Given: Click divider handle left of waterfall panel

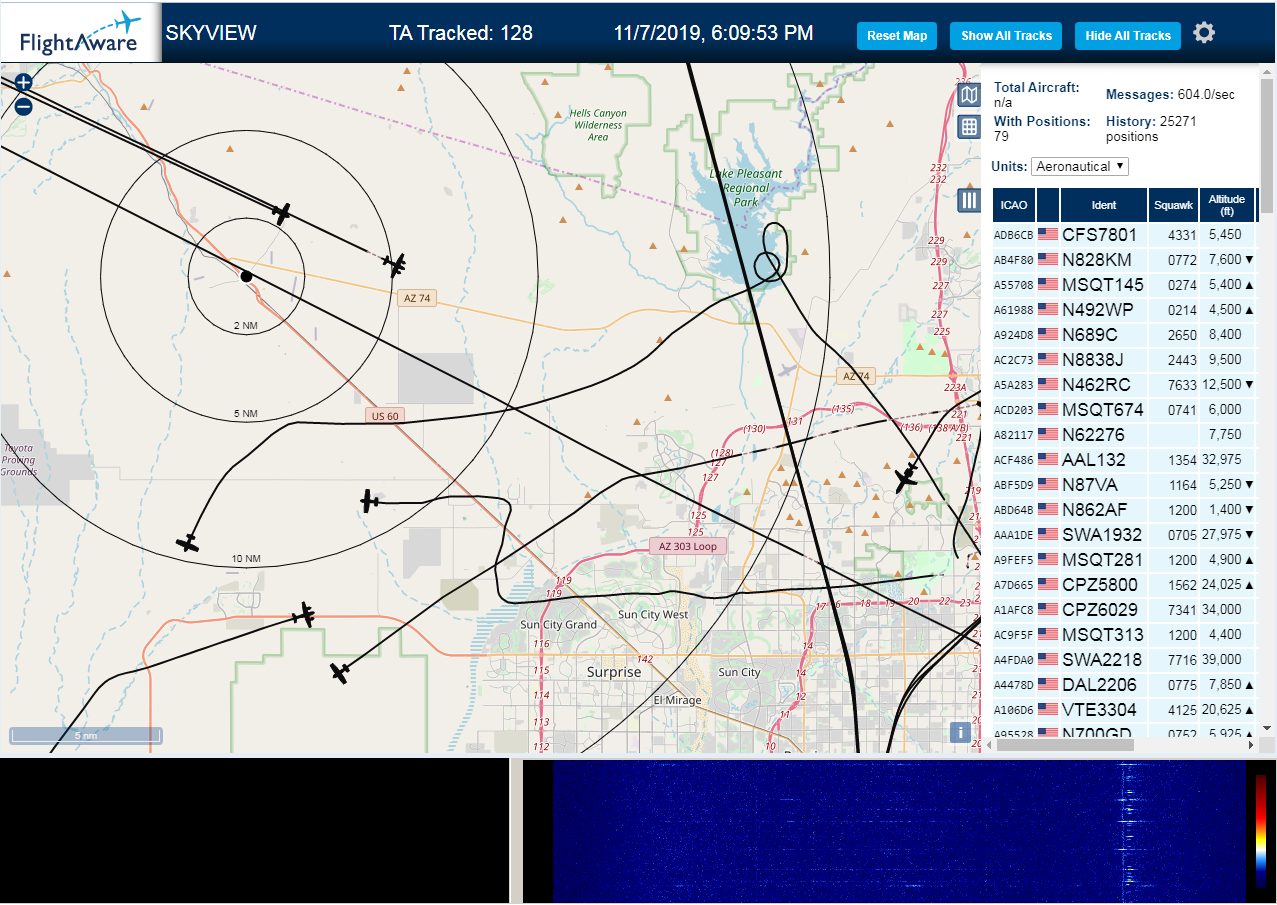Looking at the screenshot, I should 516,832.
